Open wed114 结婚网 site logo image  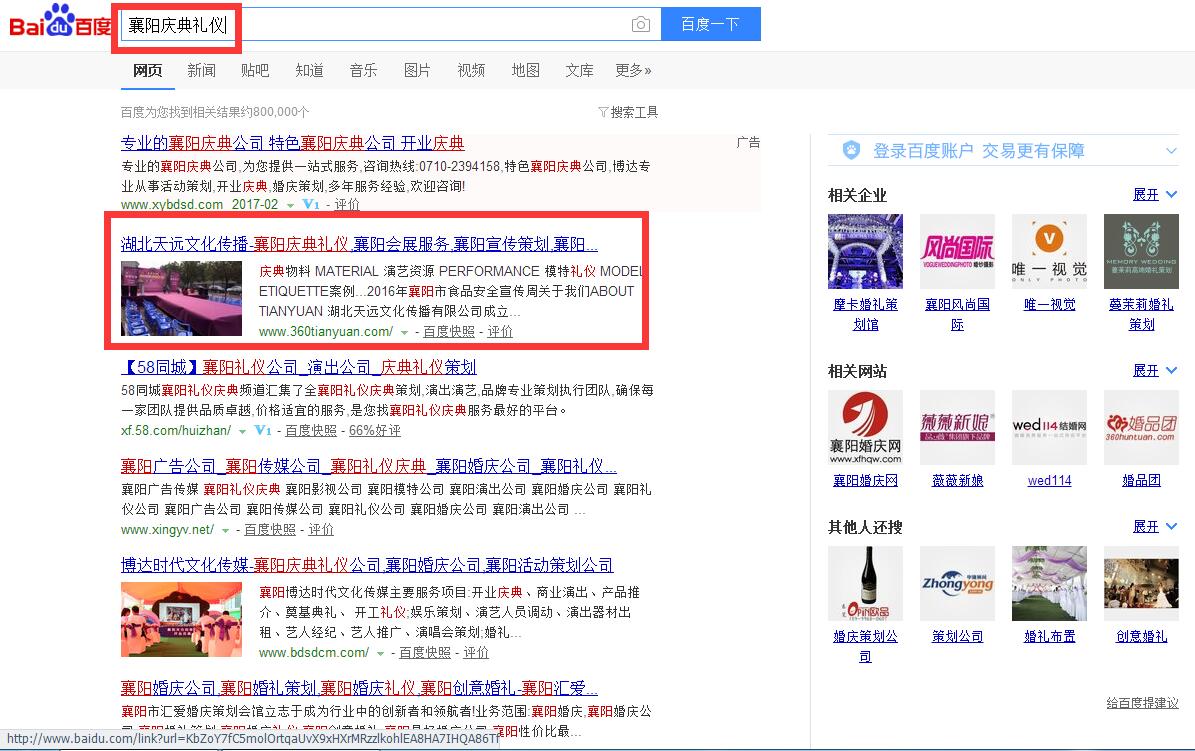[1049, 428]
